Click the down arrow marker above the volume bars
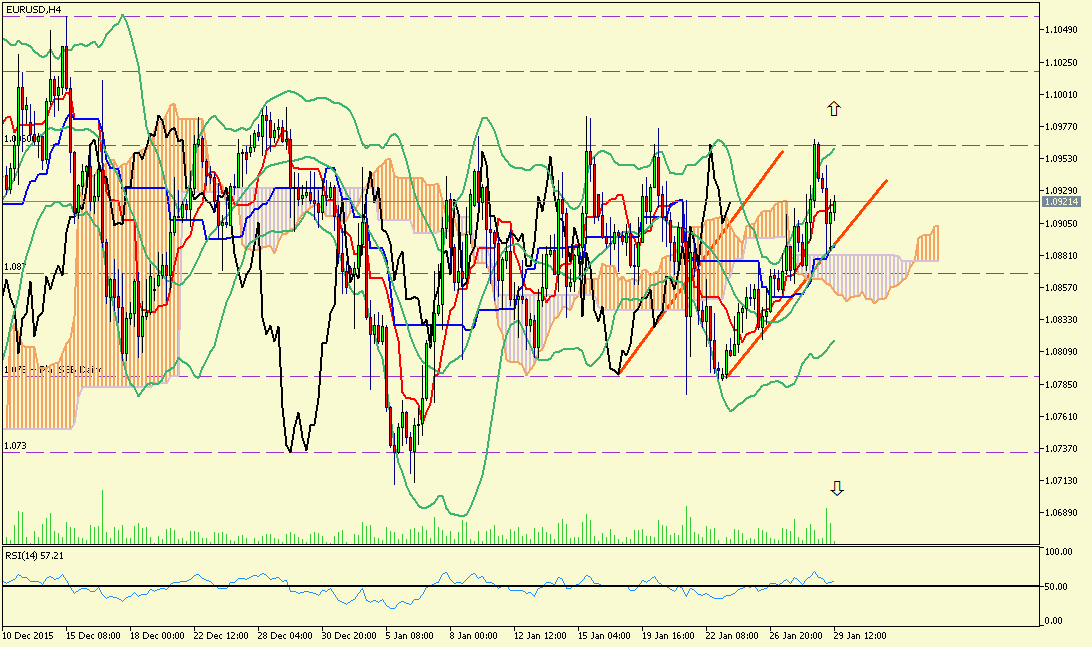The width and height of the screenshot is (1092, 647). coord(837,488)
